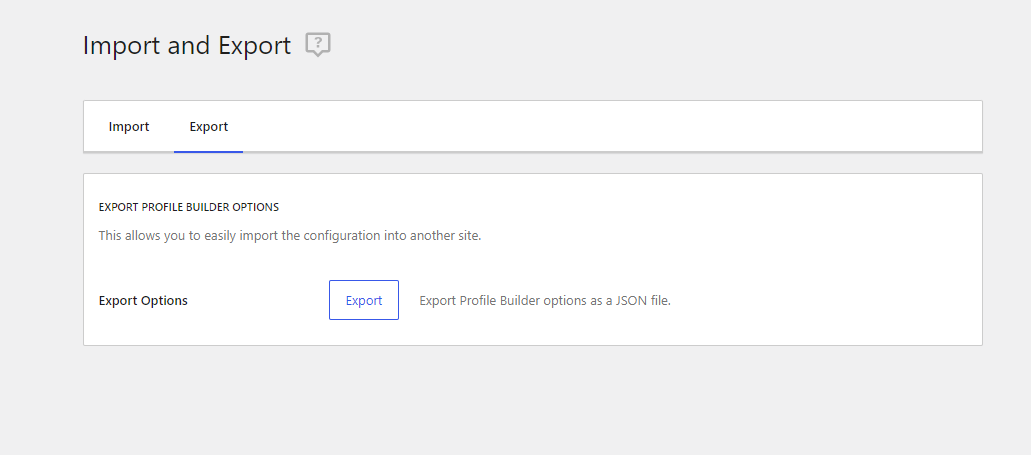This screenshot has height=455, width=1031.
Task: Click the Export Options row label
Action: 143,300
